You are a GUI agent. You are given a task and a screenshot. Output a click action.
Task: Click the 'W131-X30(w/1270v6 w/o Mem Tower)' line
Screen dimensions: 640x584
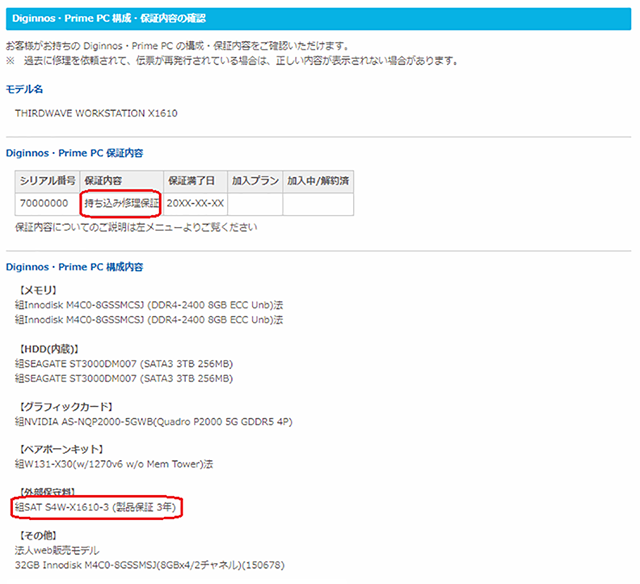click(x=114, y=464)
